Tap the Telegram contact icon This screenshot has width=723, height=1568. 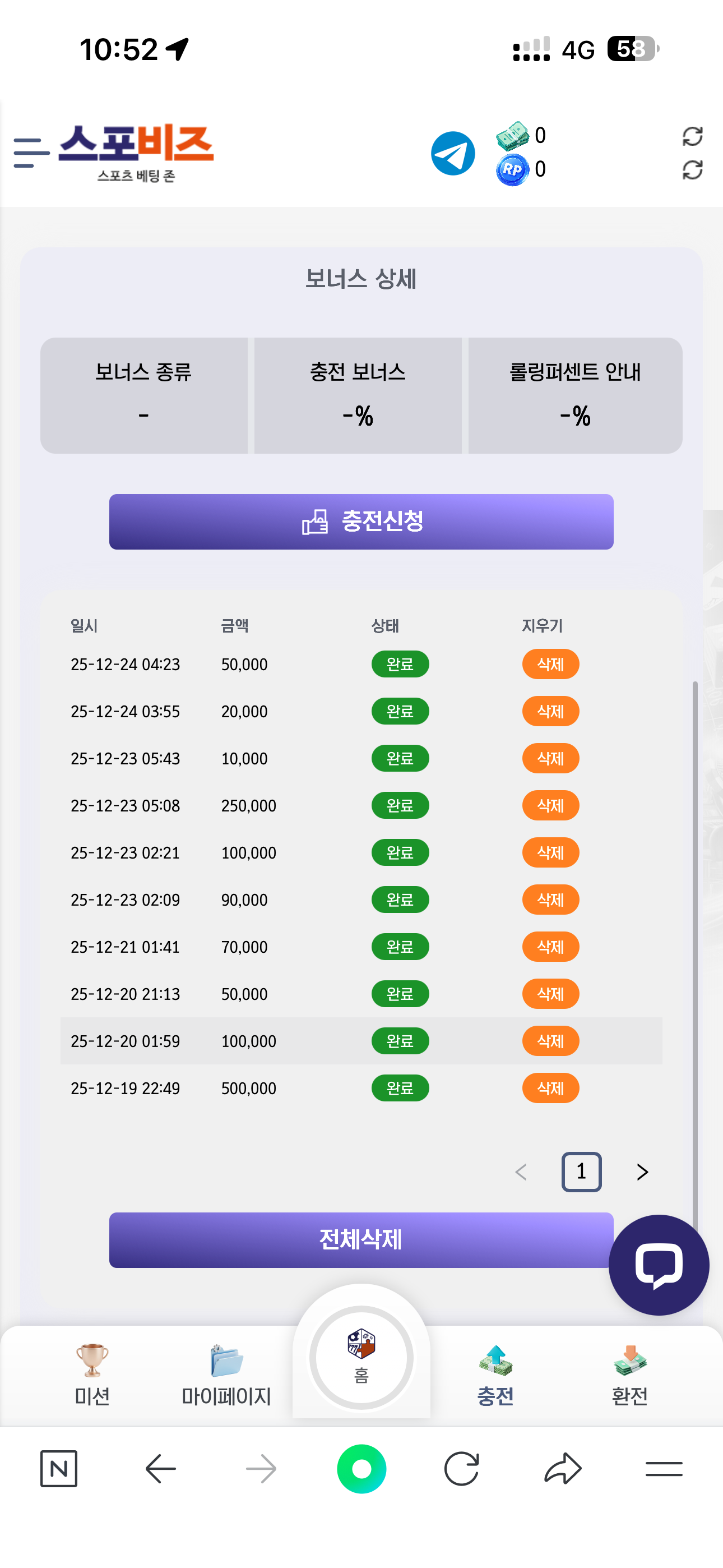tap(453, 154)
